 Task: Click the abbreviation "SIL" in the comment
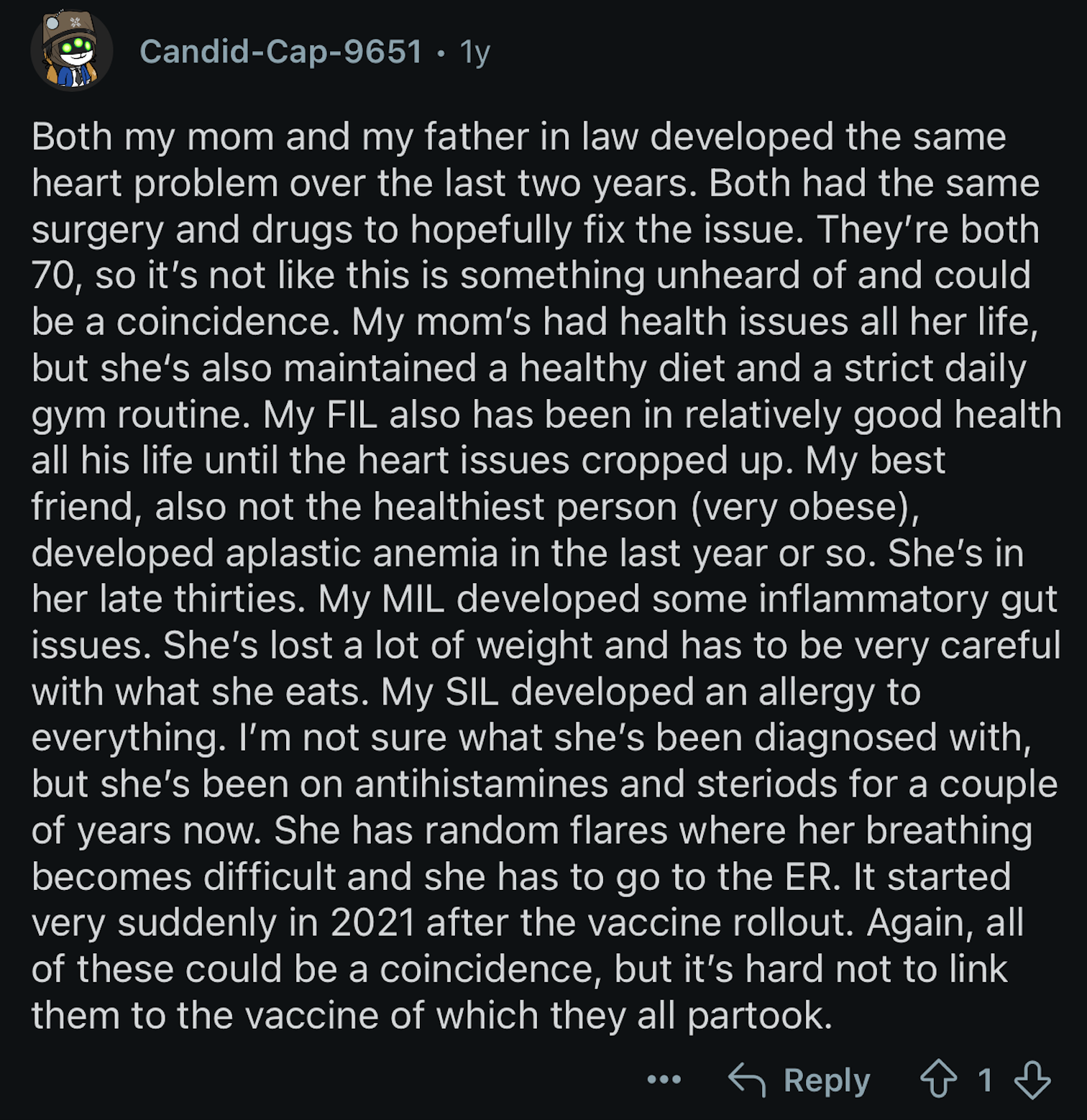point(472,692)
